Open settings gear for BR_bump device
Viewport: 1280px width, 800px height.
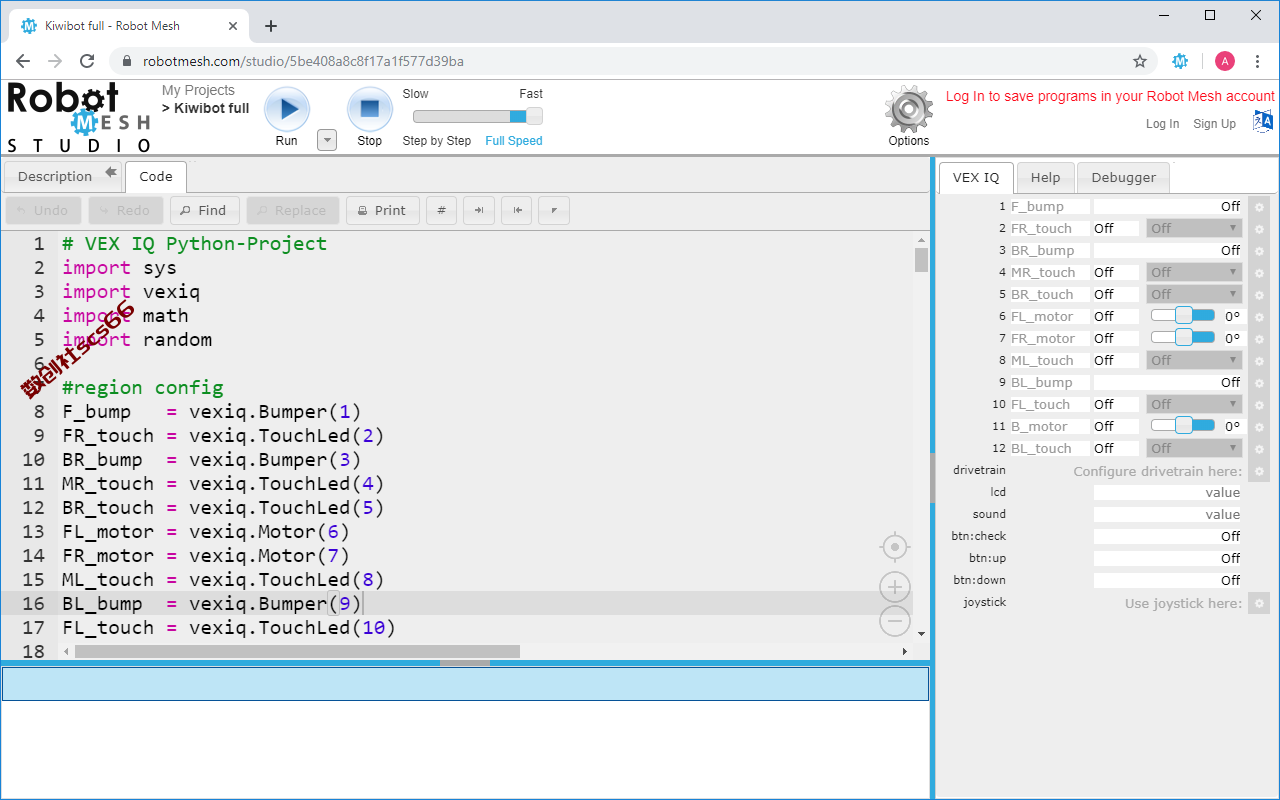pos(1259,251)
